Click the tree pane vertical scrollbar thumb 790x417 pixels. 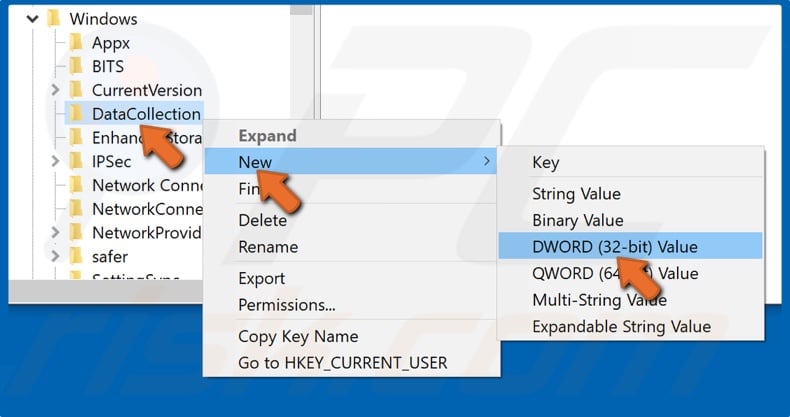point(302,9)
